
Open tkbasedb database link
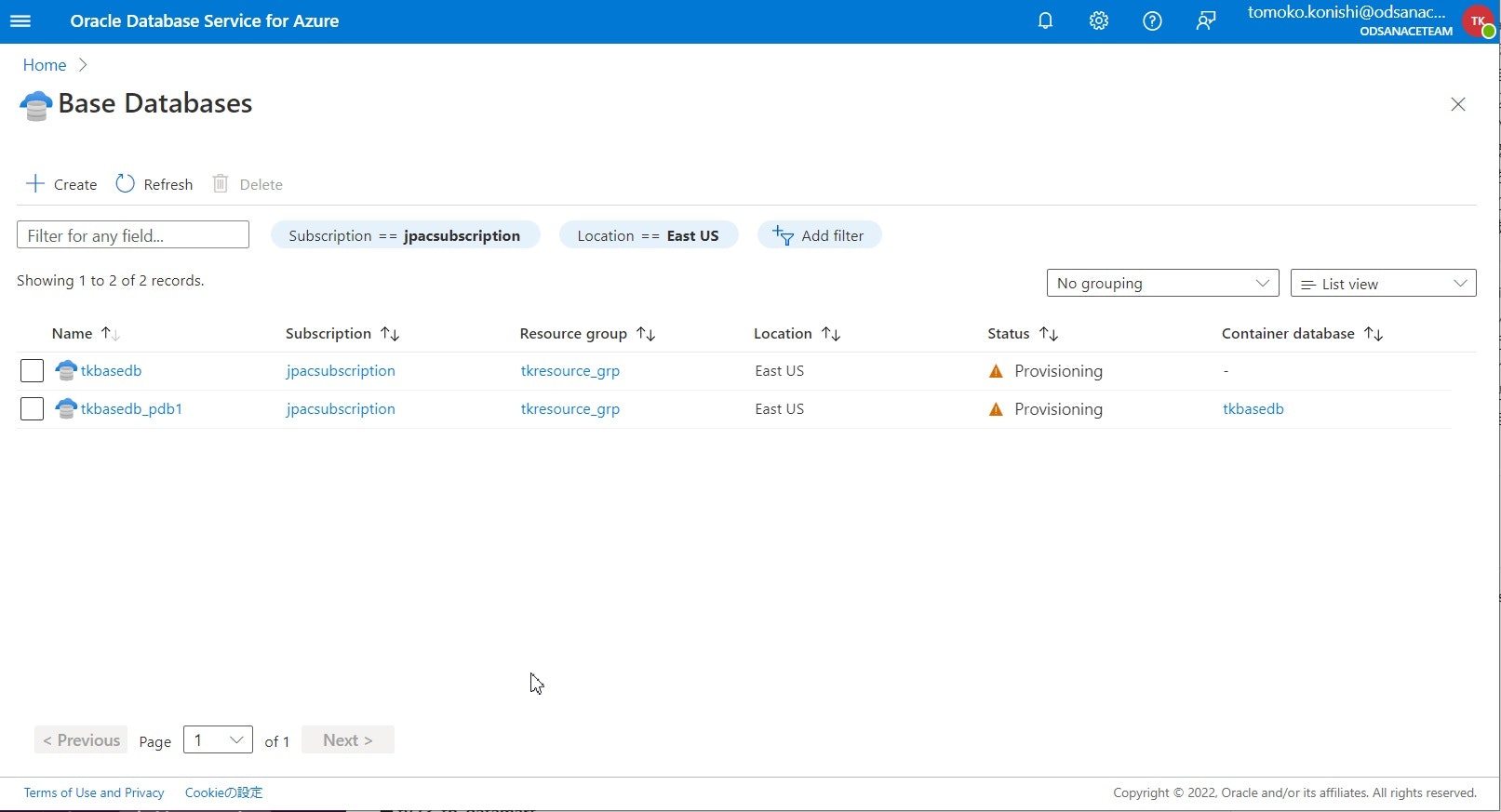tap(111, 370)
